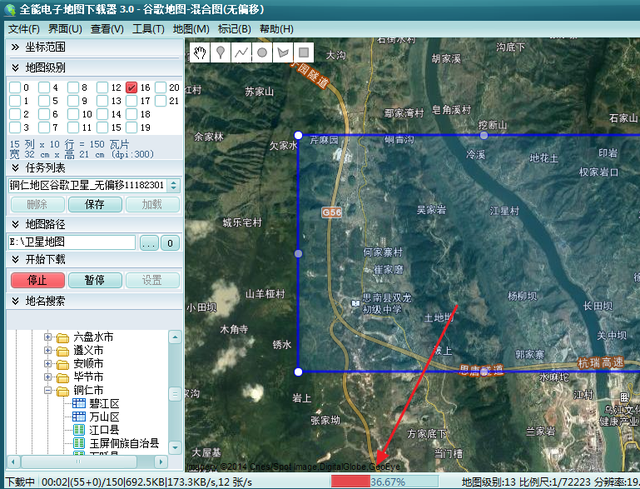Viewport: 640px width, 489px height.
Task: Check map level 13 checkbox
Action: [x=102, y=101]
